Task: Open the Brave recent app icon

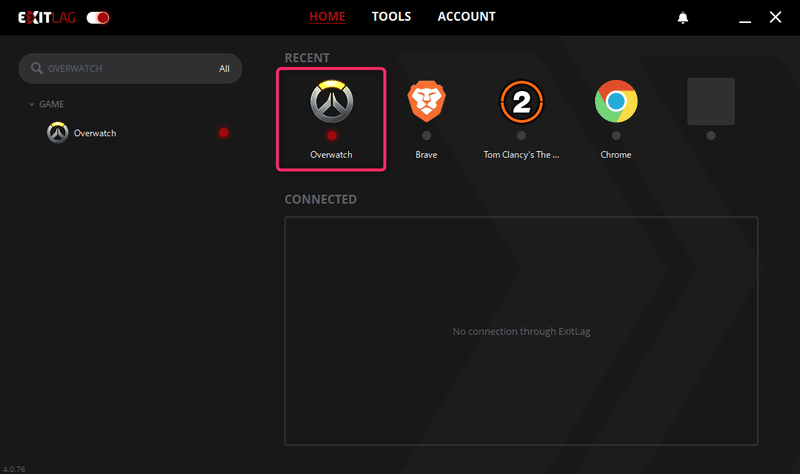Action: coord(427,101)
